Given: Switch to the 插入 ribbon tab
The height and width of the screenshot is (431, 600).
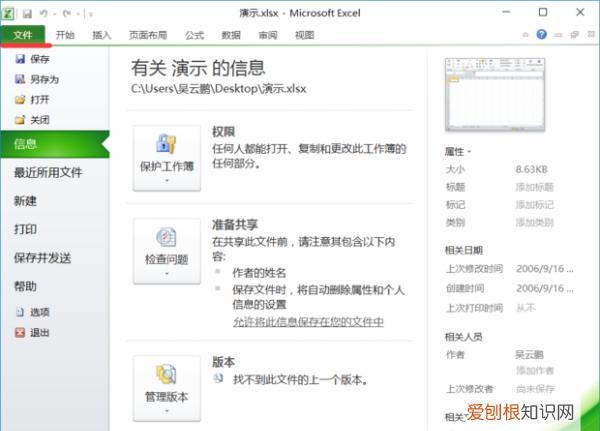Looking at the screenshot, I should [x=102, y=35].
